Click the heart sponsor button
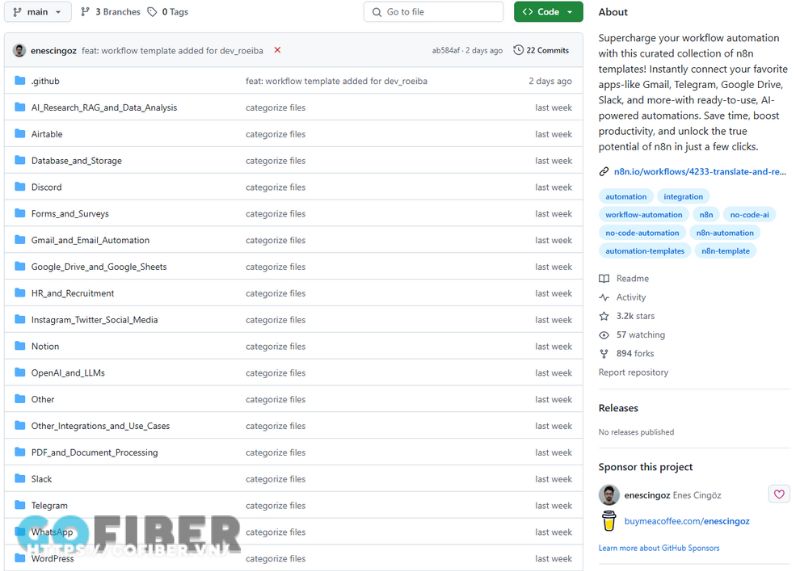Image resolution: width=800 pixels, height=571 pixels. [x=779, y=494]
